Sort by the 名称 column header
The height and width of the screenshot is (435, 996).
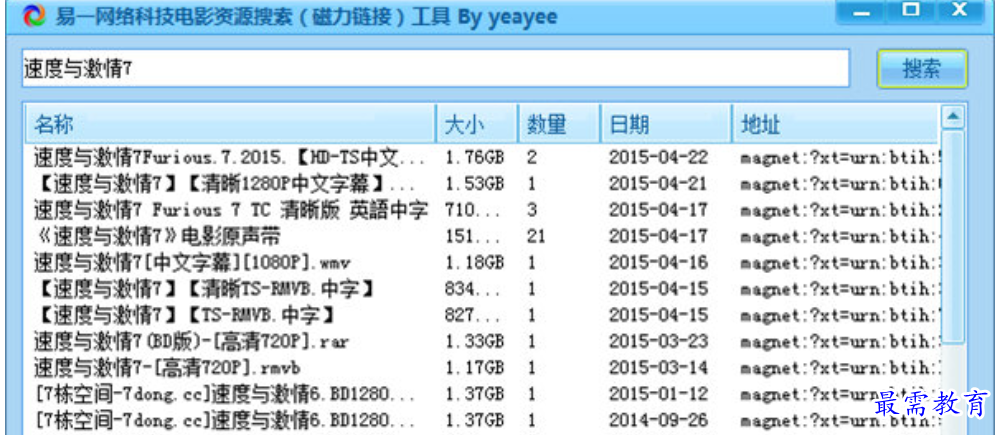[230, 123]
